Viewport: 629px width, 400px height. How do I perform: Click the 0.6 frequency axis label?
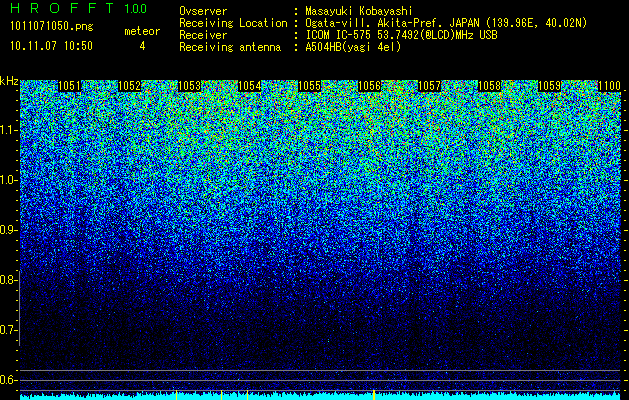coord(8,380)
